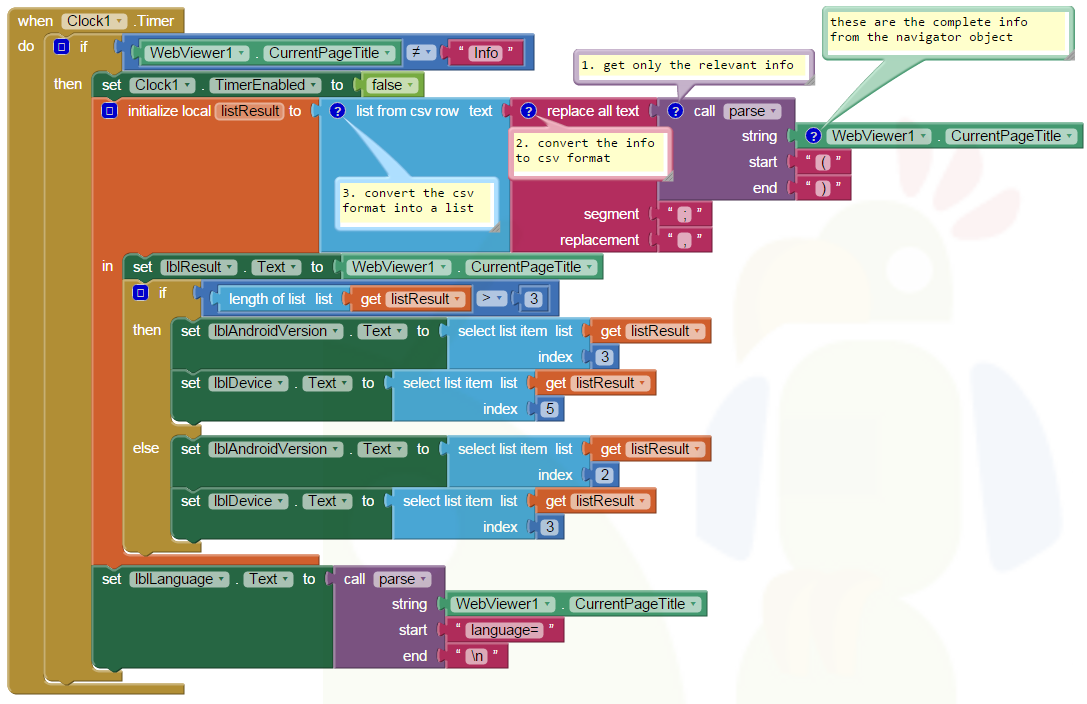Toggle comment icon on WebViewer1 string argument block
This screenshot has height=704, width=1087.
pyautogui.click(x=813, y=136)
